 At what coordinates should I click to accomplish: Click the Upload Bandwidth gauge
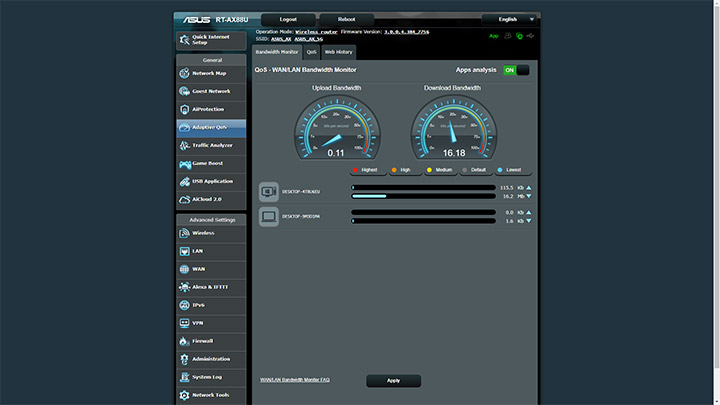[337, 127]
